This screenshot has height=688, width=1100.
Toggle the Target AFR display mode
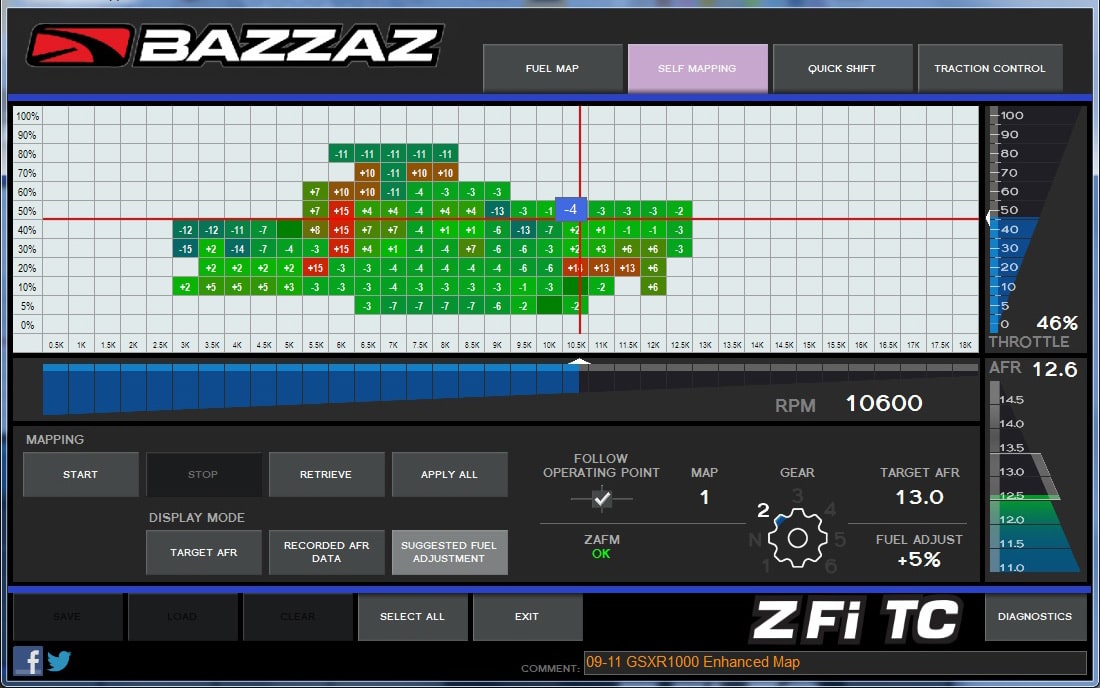(x=203, y=552)
